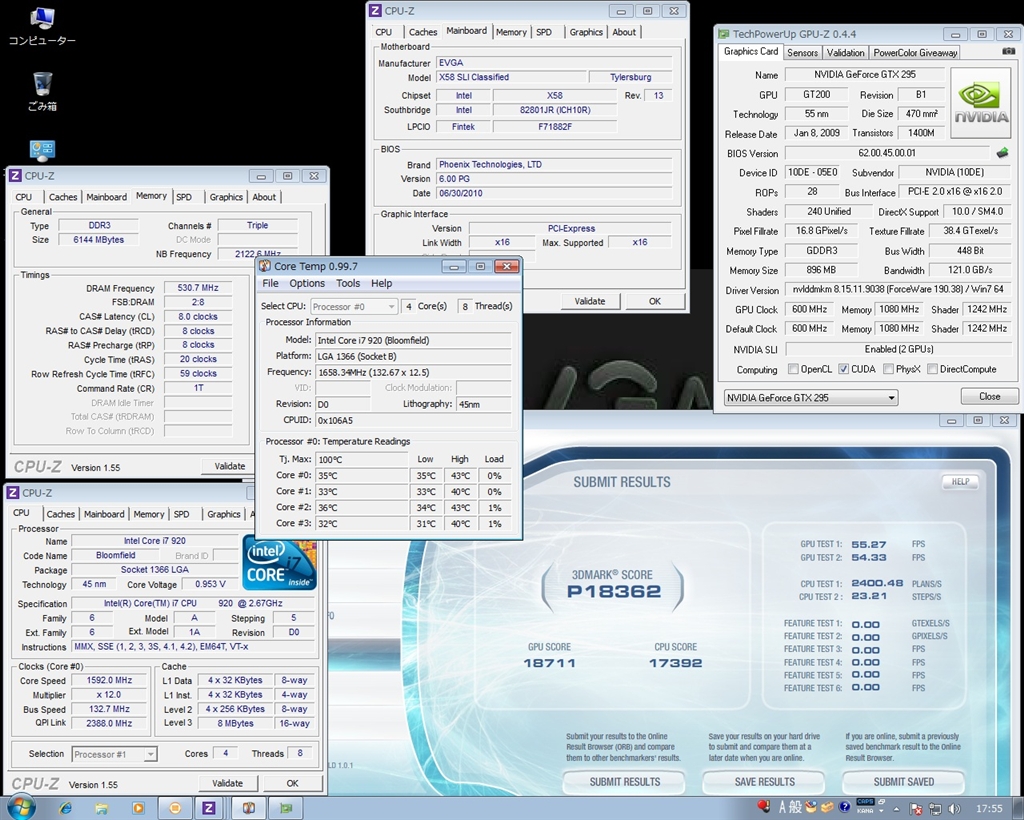This screenshot has height=820, width=1024.
Task: Click the NVIDIA logo in GPU-Z
Action: point(980,103)
